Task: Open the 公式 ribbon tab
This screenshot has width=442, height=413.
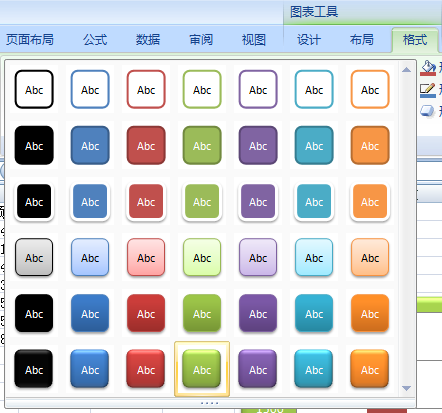Action: pyautogui.click(x=95, y=40)
